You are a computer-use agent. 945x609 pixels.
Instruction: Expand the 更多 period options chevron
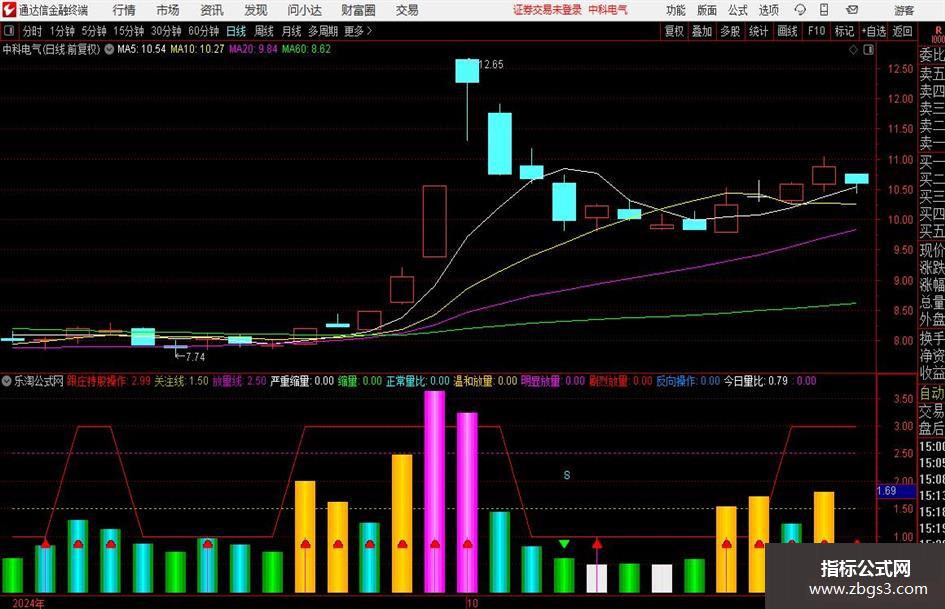[359, 31]
